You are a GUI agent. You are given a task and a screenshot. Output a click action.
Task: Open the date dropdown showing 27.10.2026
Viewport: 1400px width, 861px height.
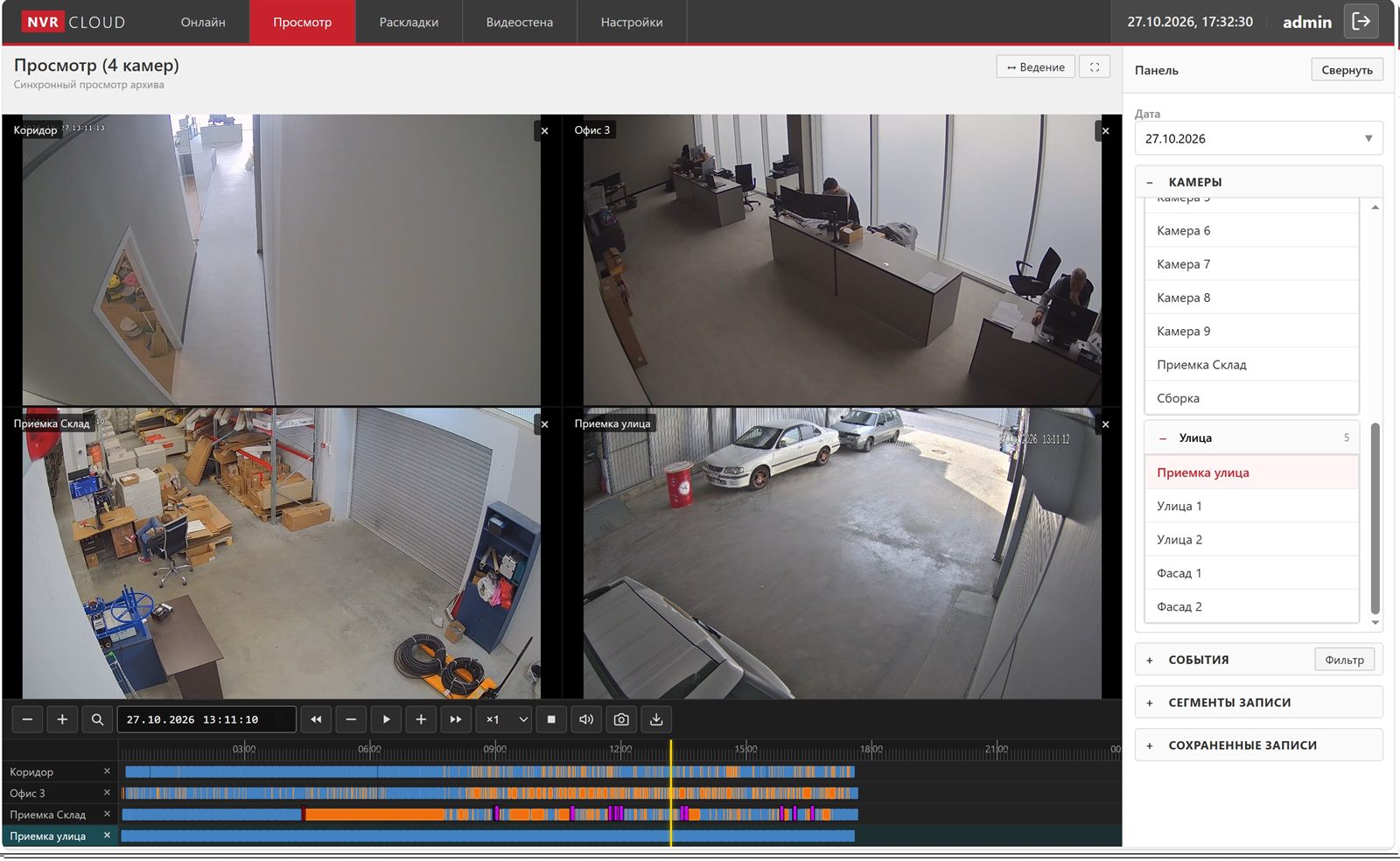tap(1258, 138)
